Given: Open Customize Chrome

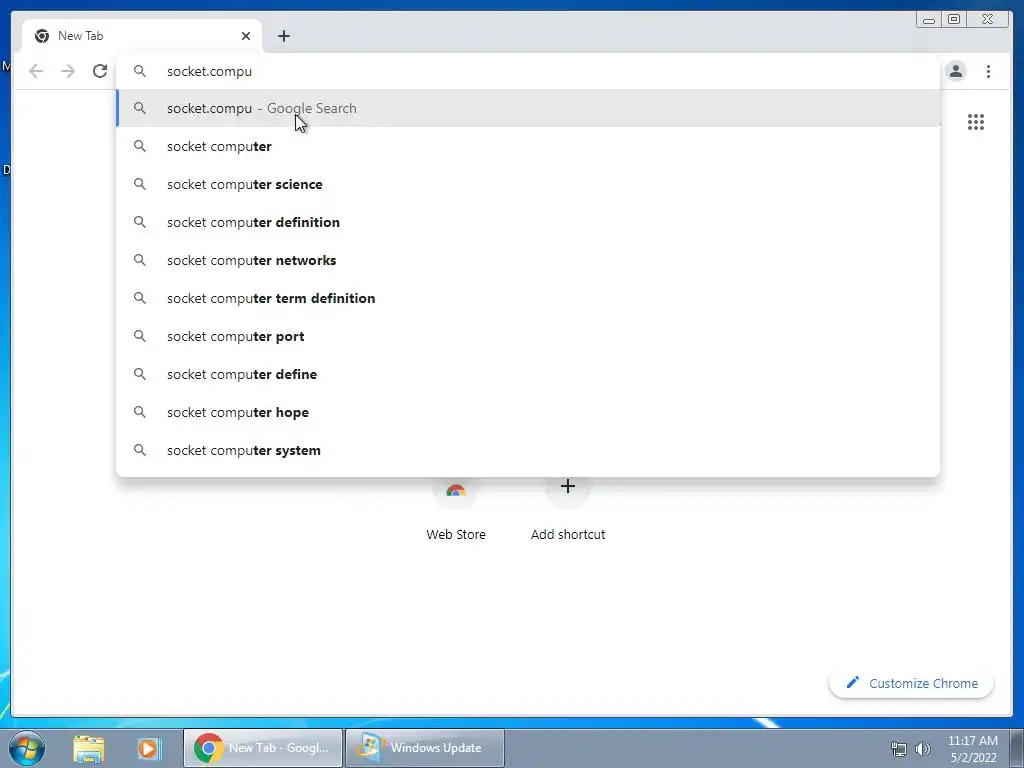Looking at the screenshot, I should click(x=912, y=683).
